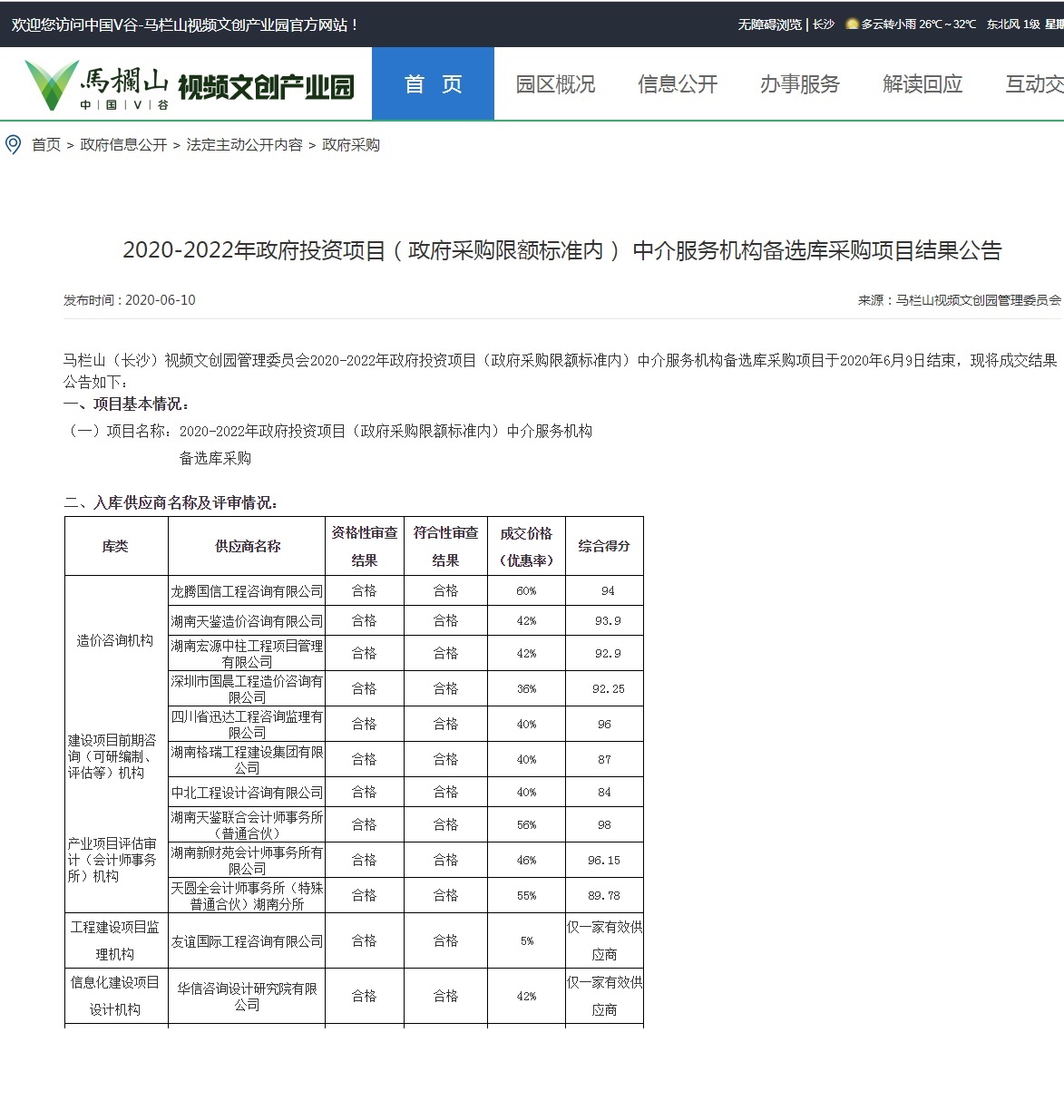The height and width of the screenshot is (1120, 1064).
Task: Navigate to 法定主动公开内容 breadcrumb
Action: coord(244,145)
